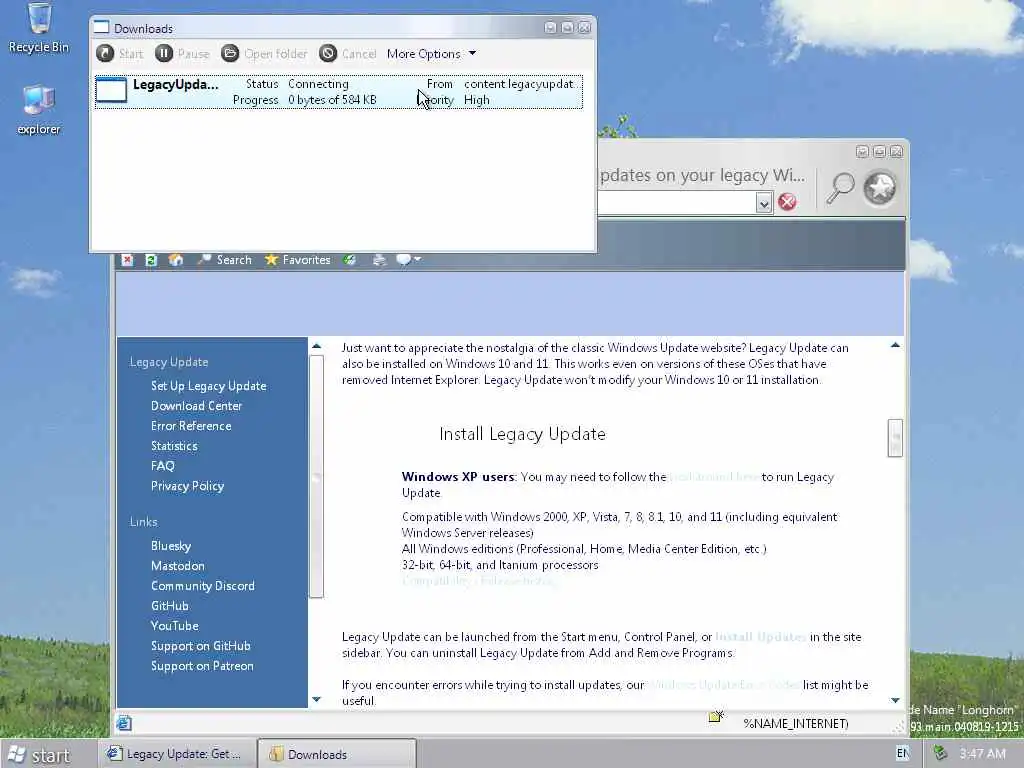Pause the download in Downloads window
Screen dimensions: 1024x768
[182, 54]
